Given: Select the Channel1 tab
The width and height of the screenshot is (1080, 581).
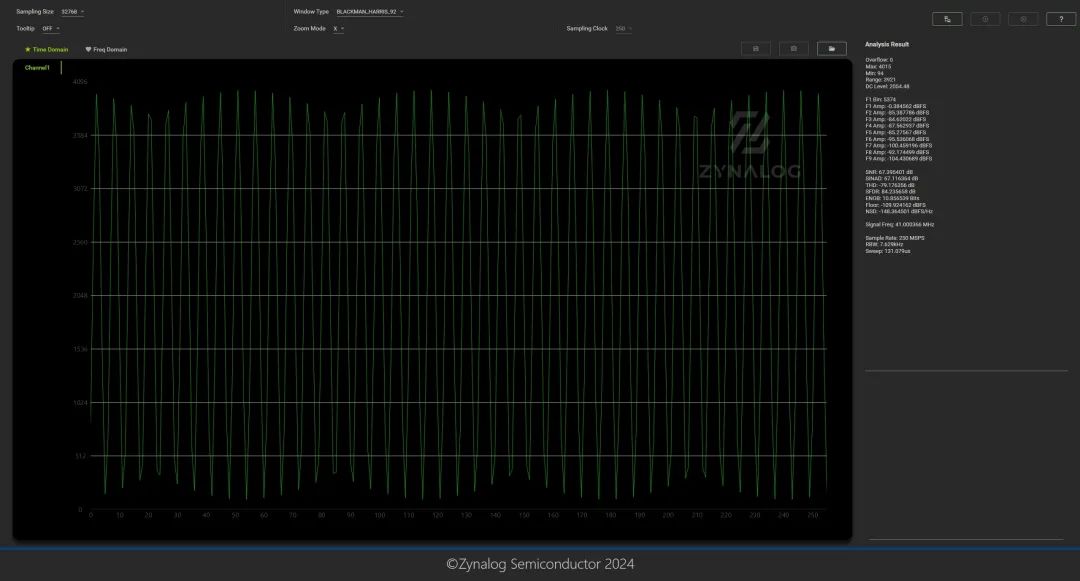Looking at the screenshot, I should point(37,68).
